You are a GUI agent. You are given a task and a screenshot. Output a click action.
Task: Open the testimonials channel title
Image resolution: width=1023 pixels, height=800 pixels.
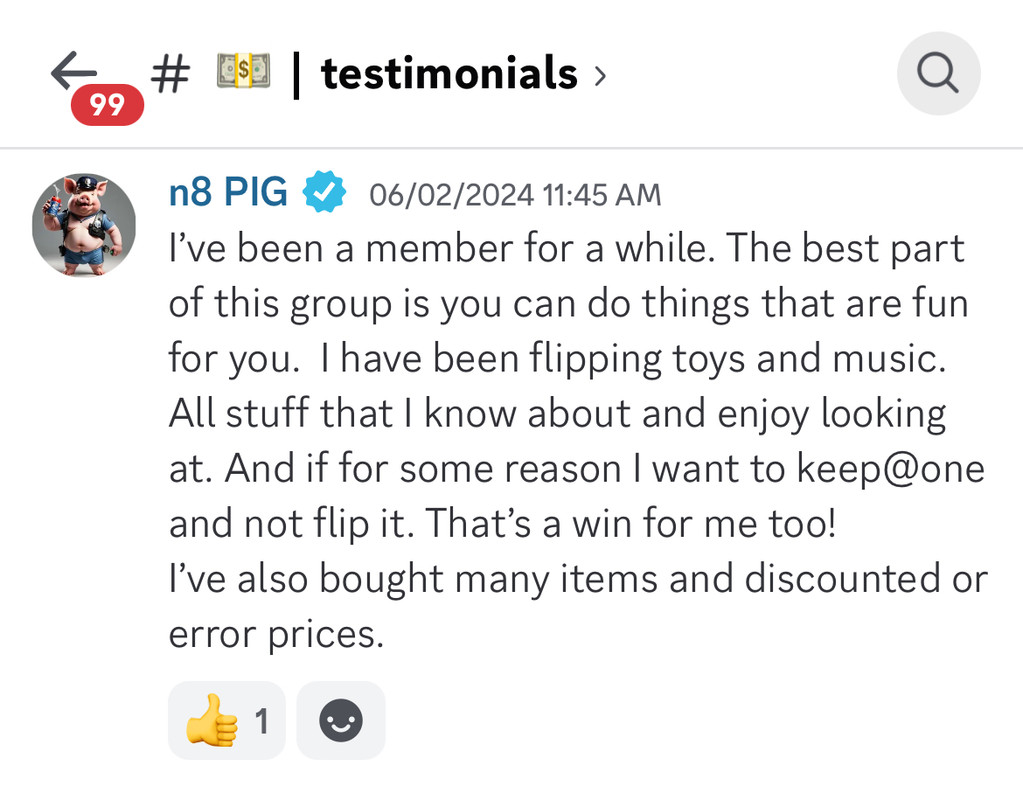click(450, 72)
